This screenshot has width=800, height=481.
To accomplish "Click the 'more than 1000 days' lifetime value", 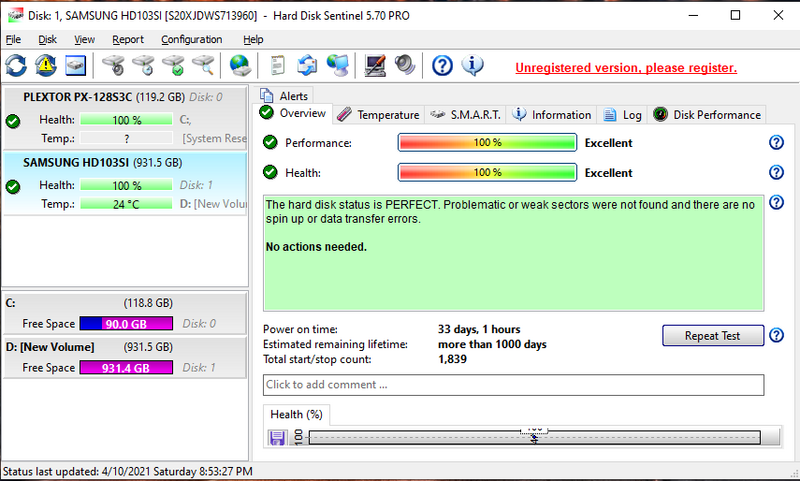I will point(492,344).
